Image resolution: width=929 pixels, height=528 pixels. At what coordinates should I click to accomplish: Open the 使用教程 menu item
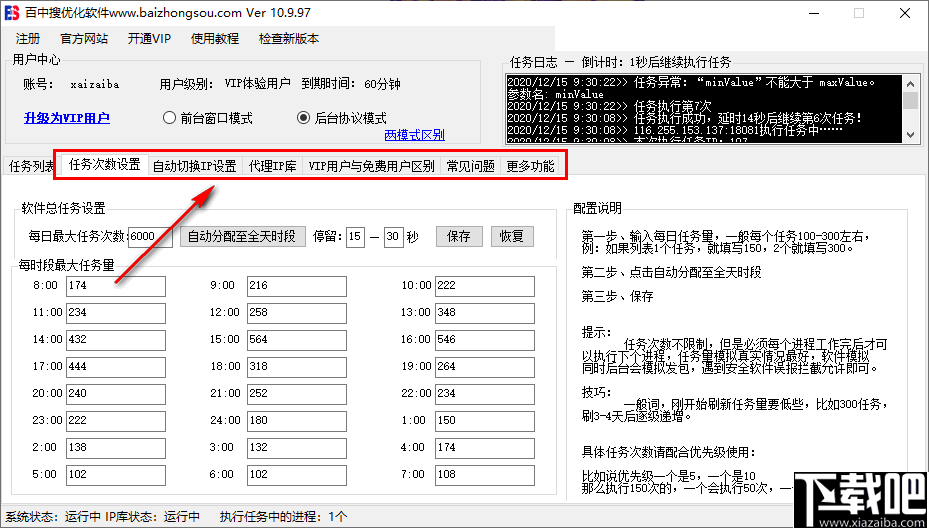(x=215, y=39)
